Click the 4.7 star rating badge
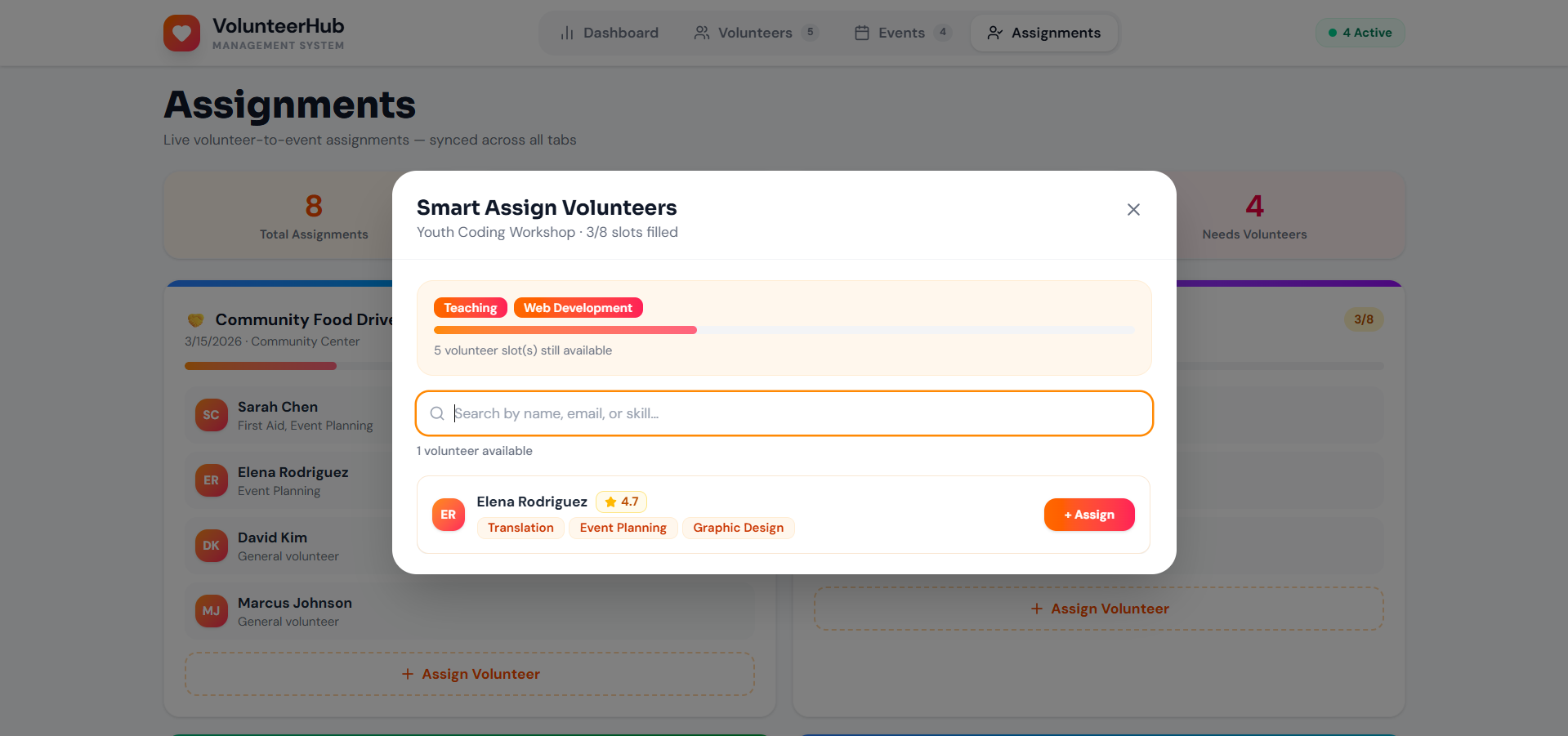 pyautogui.click(x=621, y=502)
